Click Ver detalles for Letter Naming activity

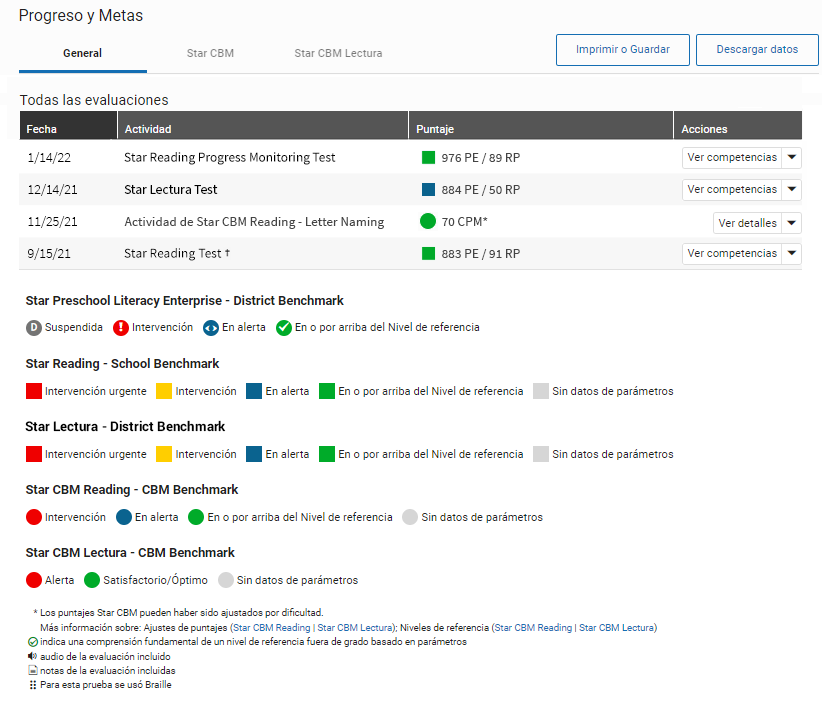pos(747,223)
